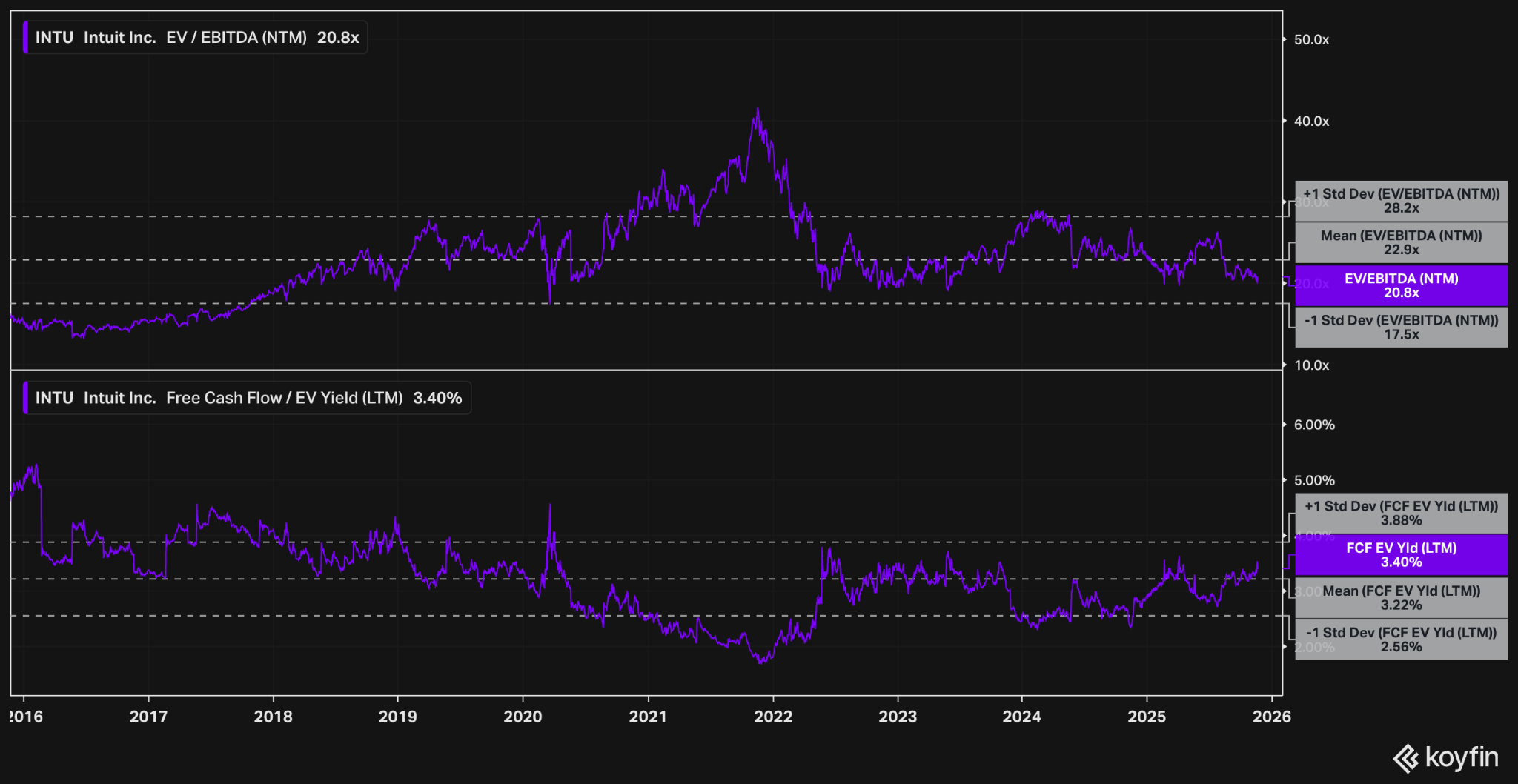Click the 50.0x label on the upper y-axis
Image resolution: width=1518 pixels, height=784 pixels.
(1311, 40)
